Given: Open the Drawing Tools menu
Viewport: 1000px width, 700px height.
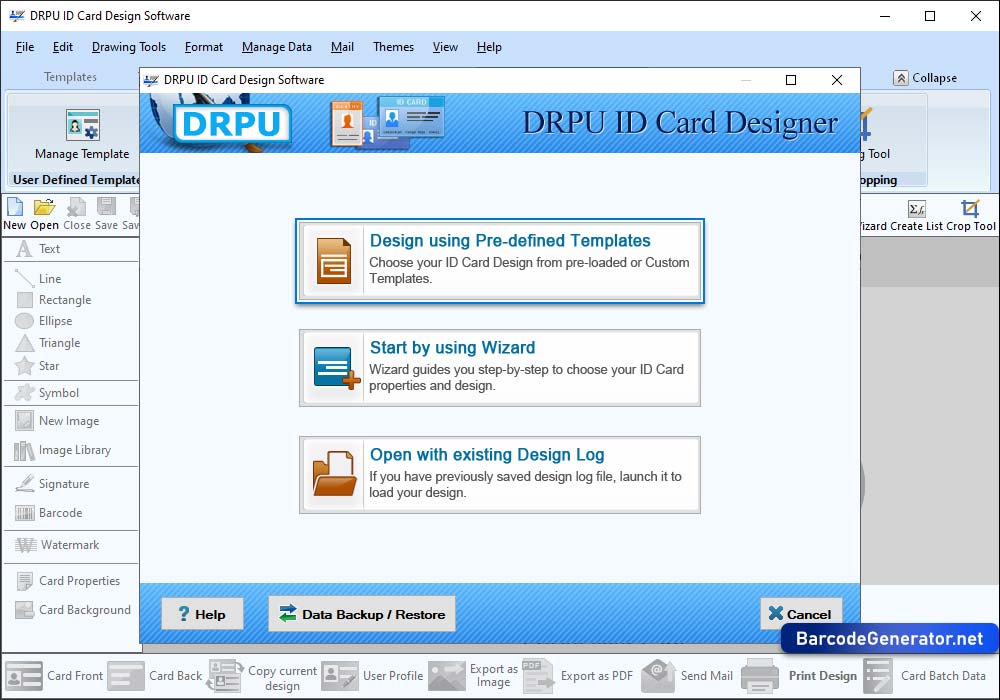Looking at the screenshot, I should click(129, 47).
